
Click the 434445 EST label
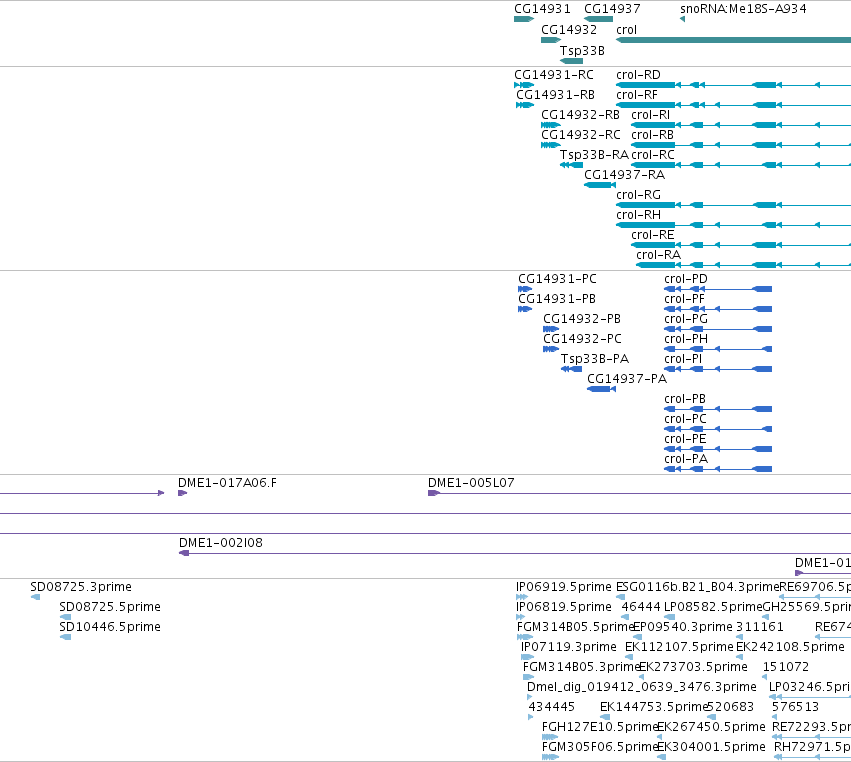[x=551, y=707]
